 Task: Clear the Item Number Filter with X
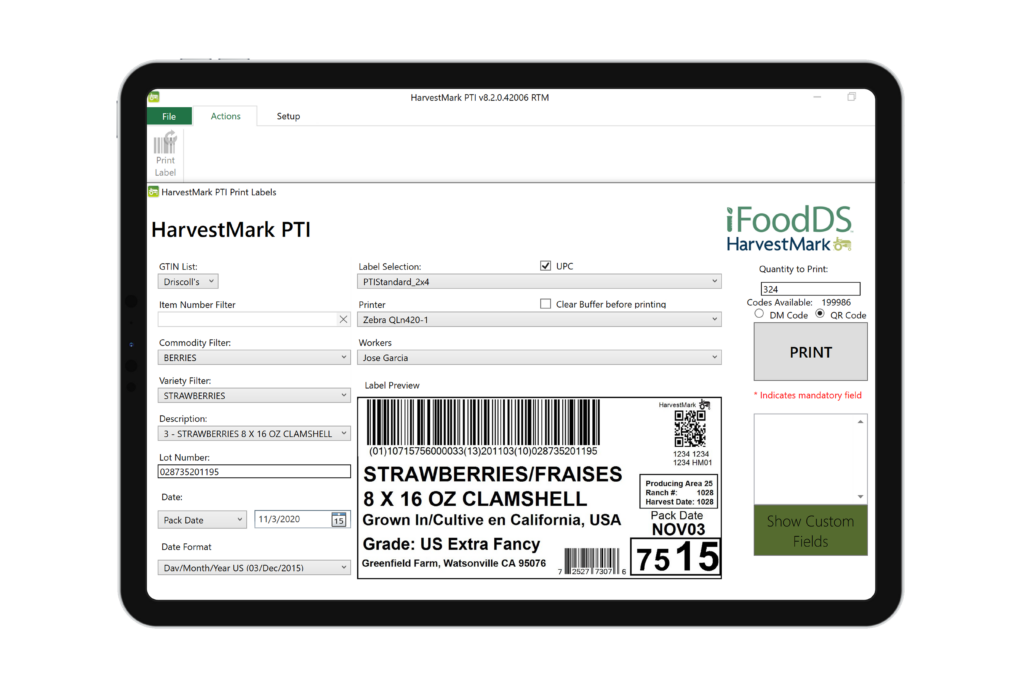click(x=343, y=319)
